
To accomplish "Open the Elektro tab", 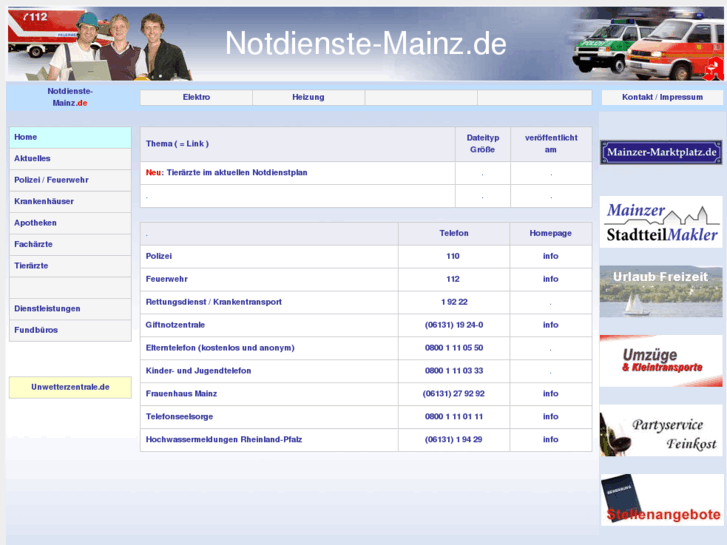I will click(x=196, y=97).
